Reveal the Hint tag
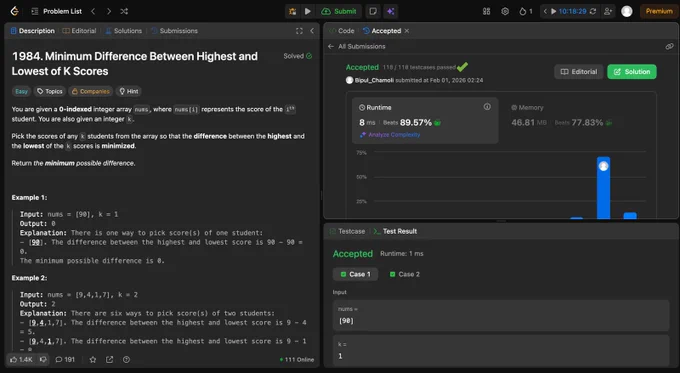The image size is (680, 373). click(x=129, y=91)
